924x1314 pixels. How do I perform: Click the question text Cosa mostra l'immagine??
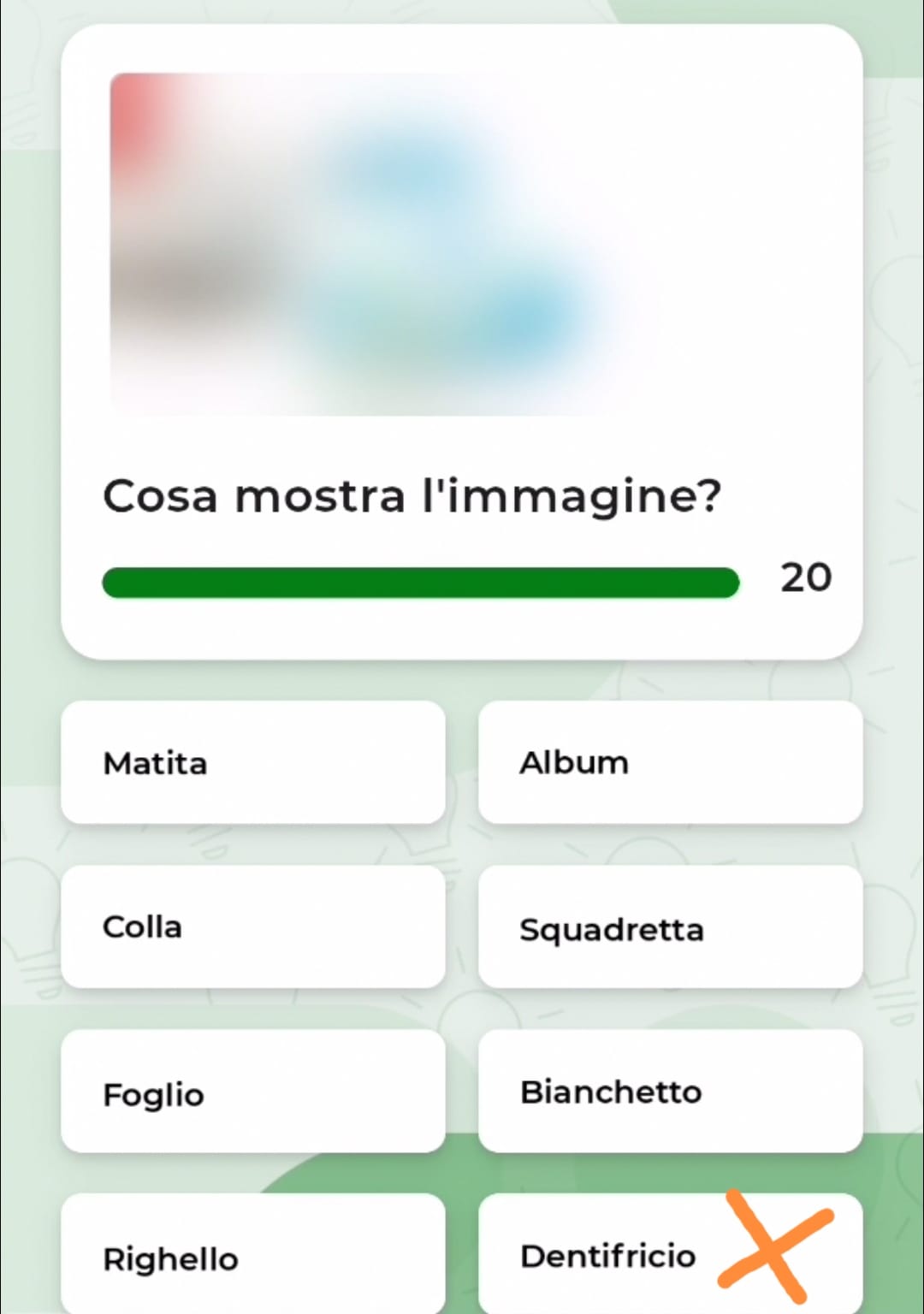pyautogui.click(x=412, y=496)
